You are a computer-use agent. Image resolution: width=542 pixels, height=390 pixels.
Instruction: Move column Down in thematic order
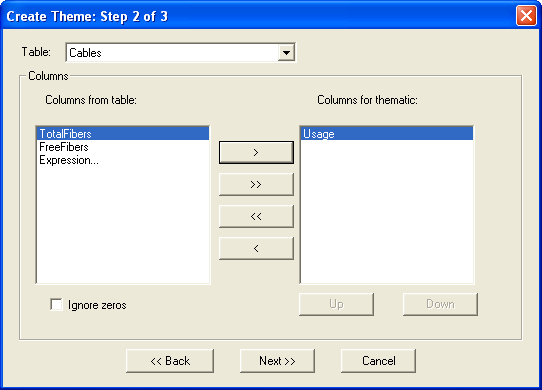click(440, 304)
